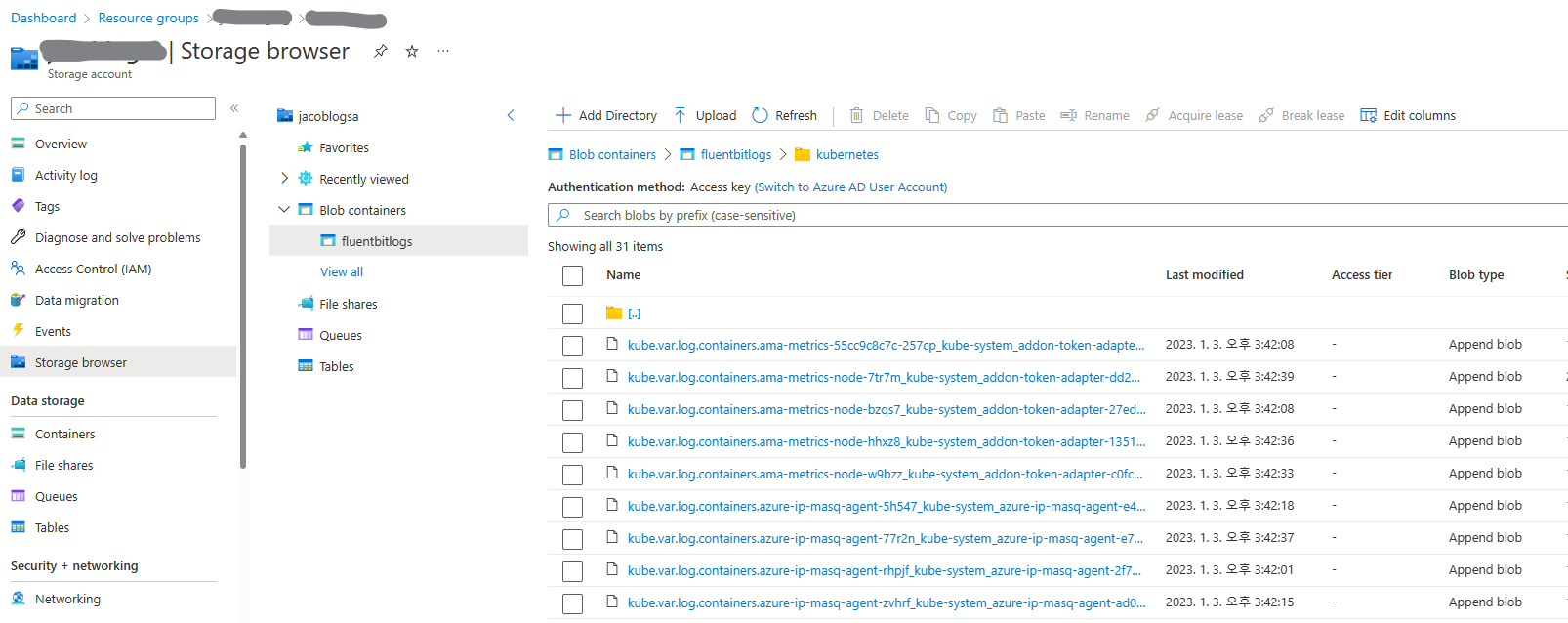The image size is (1568, 623).
Task: Open Access Control (IAM)
Action: click(x=93, y=269)
